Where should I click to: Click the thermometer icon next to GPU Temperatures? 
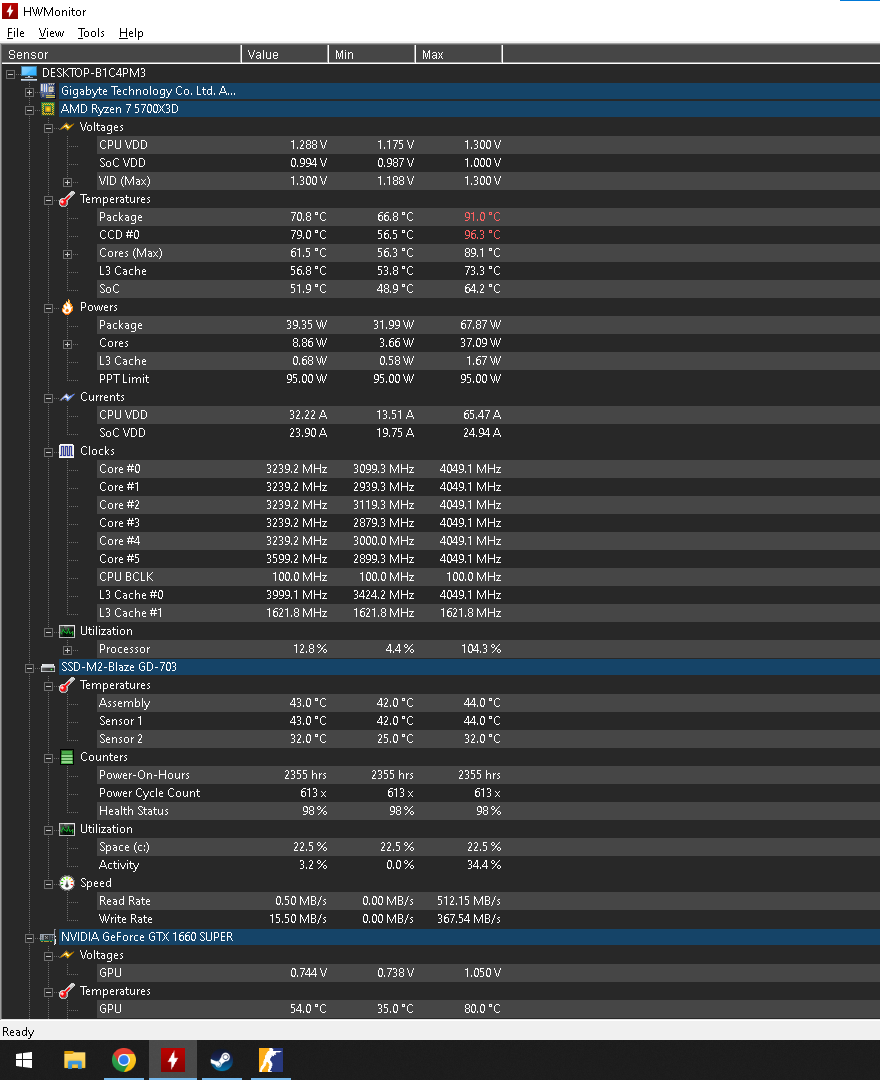pyautogui.click(x=67, y=991)
